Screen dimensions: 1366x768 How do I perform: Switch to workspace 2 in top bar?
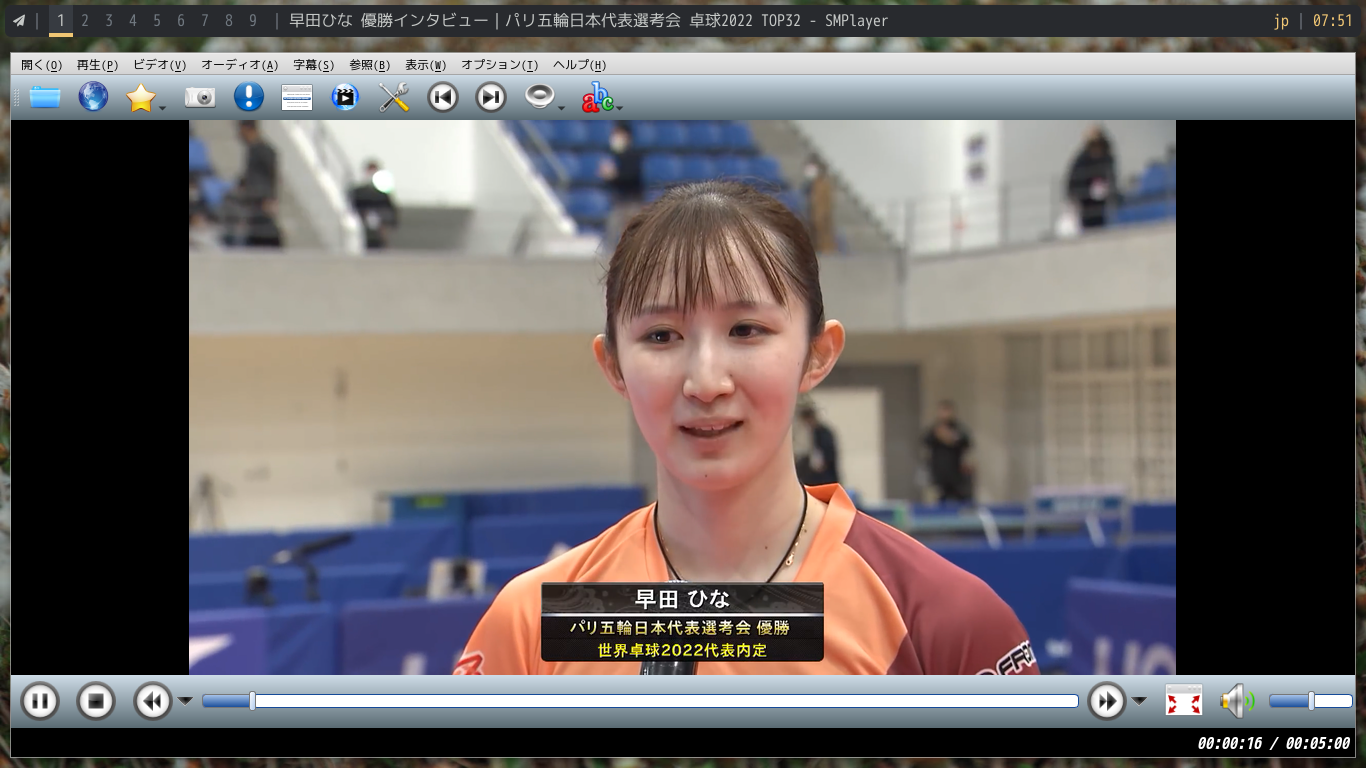85,20
